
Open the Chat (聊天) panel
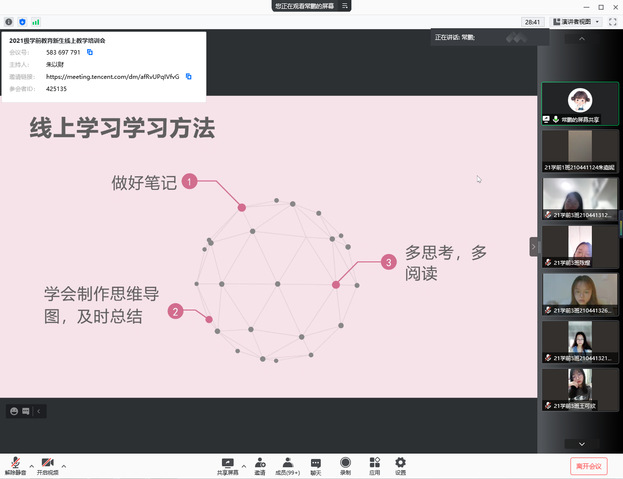(316, 464)
